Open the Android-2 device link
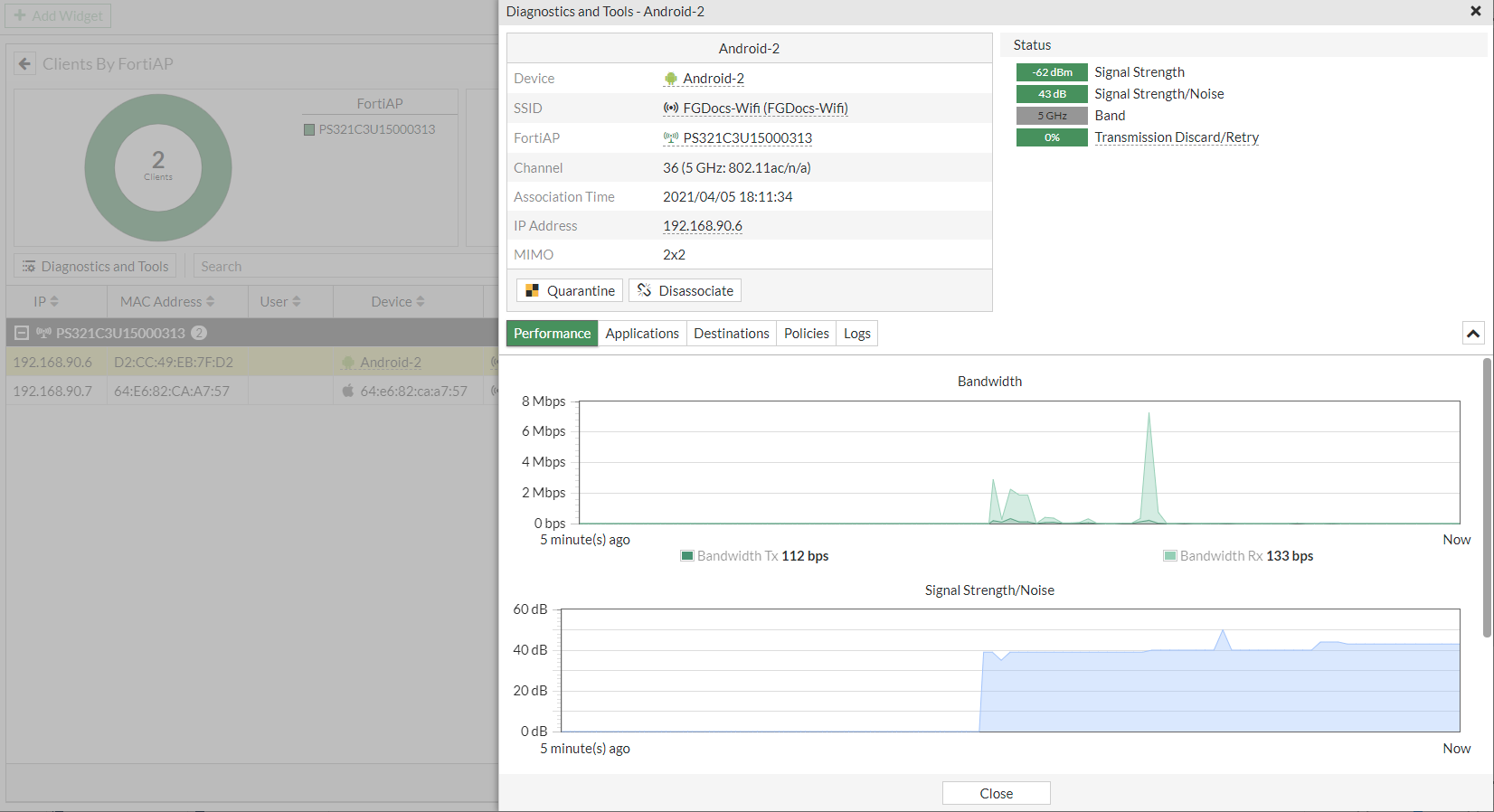 714,79
